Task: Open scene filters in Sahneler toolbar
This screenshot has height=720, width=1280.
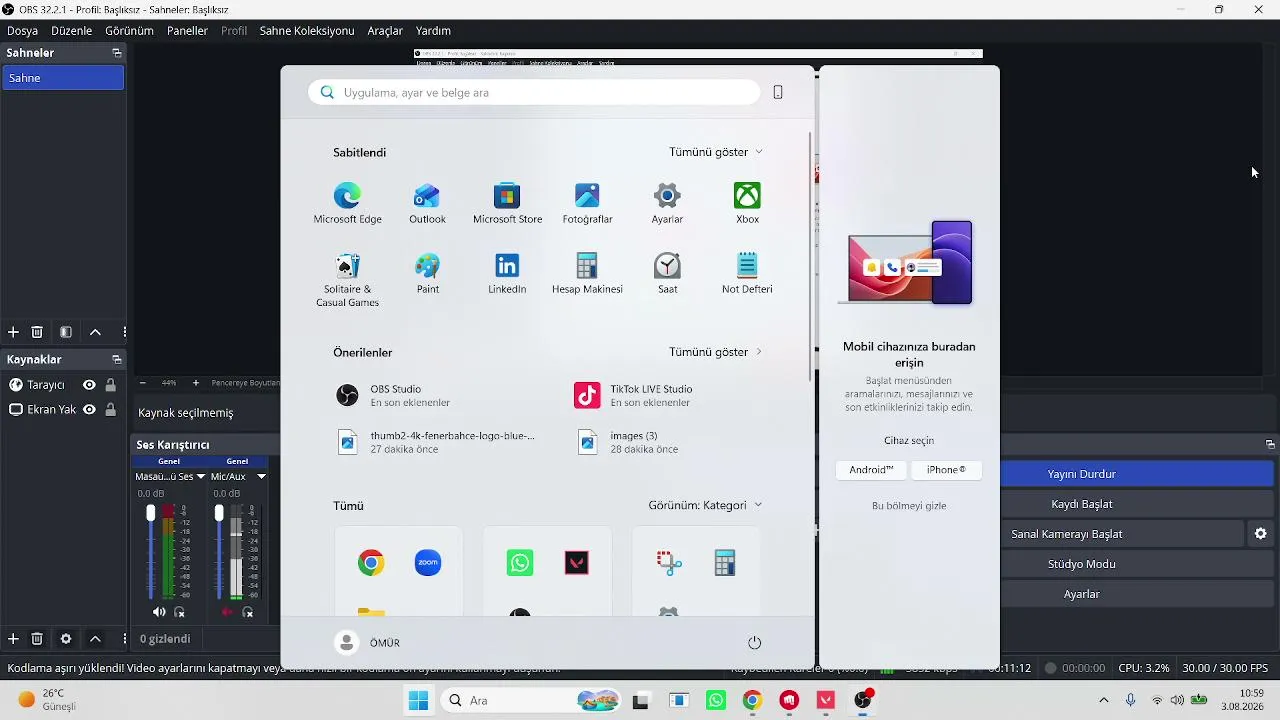Action: click(66, 332)
